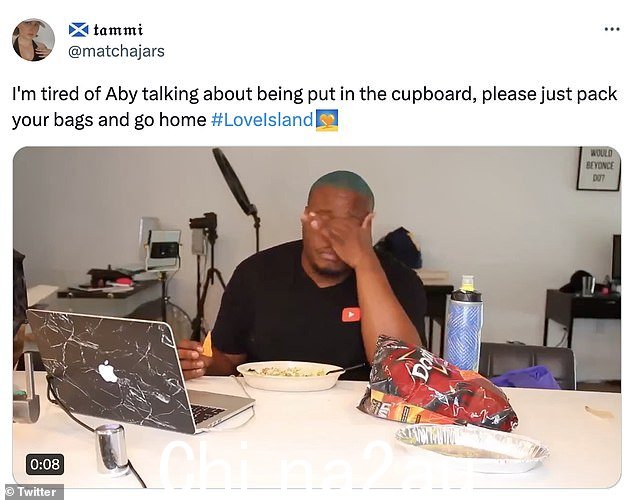Click the YouTube logo on black shirt

351,314
